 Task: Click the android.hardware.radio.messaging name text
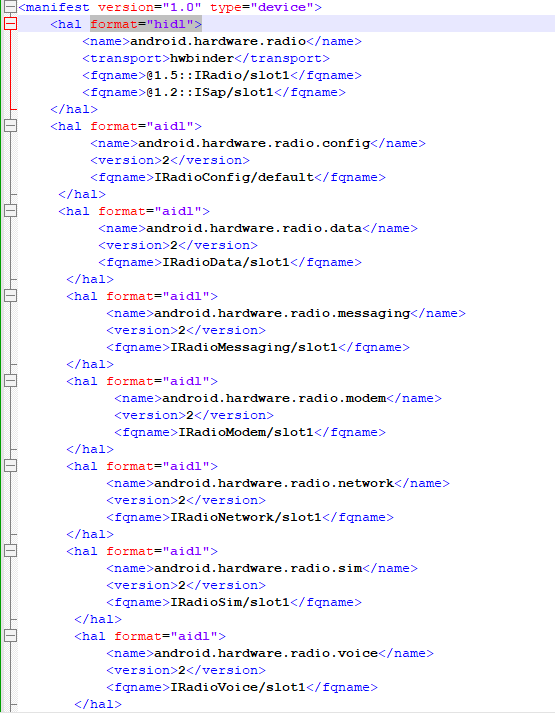coord(282,313)
